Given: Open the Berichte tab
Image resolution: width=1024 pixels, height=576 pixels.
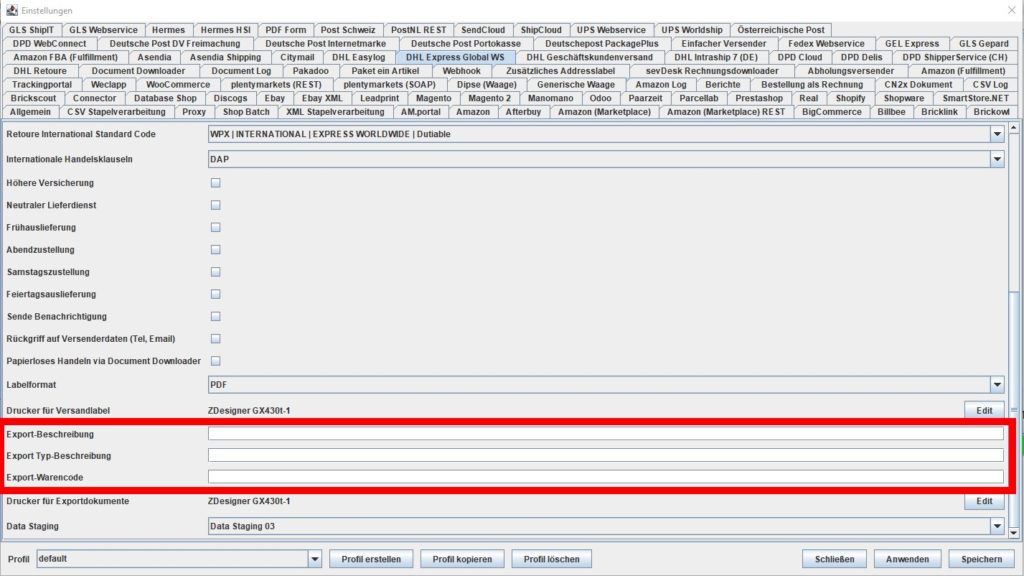Looking at the screenshot, I should (722, 84).
